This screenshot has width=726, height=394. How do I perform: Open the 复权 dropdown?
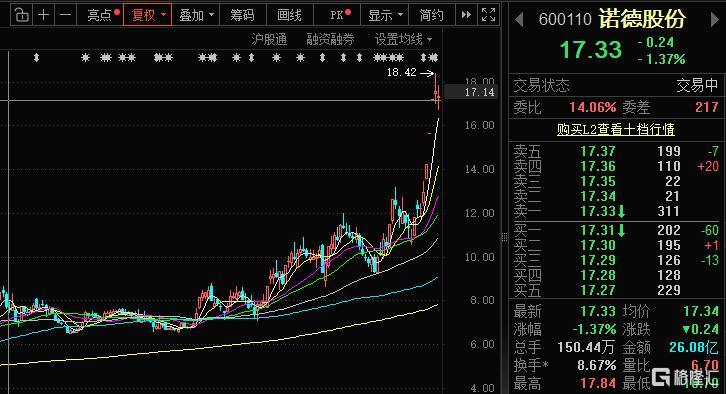click(x=148, y=15)
